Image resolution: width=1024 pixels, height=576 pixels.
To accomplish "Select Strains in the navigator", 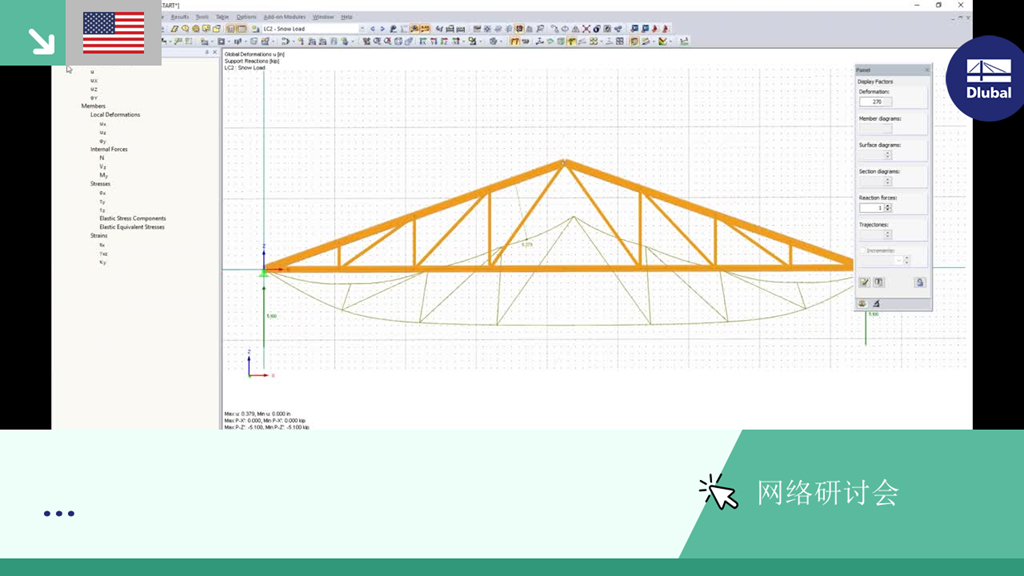I will pos(99,235).
